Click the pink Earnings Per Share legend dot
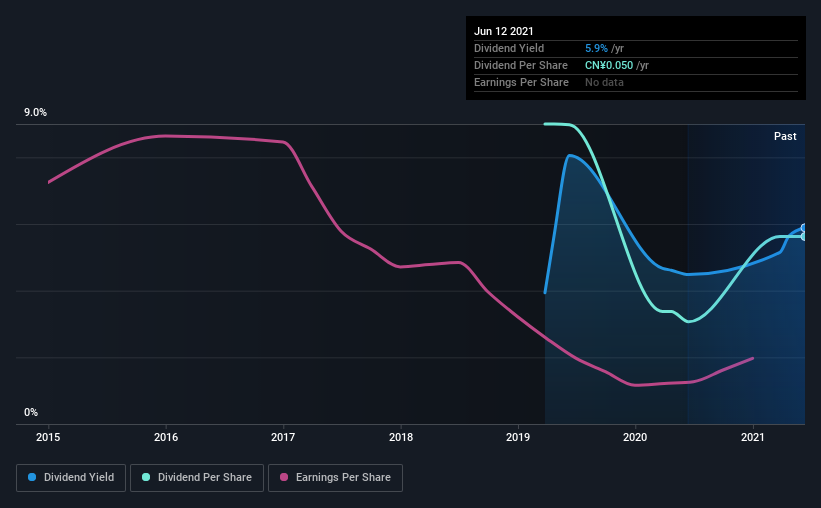The height and width of the screenshot is (508, 821). coord(284,477)
